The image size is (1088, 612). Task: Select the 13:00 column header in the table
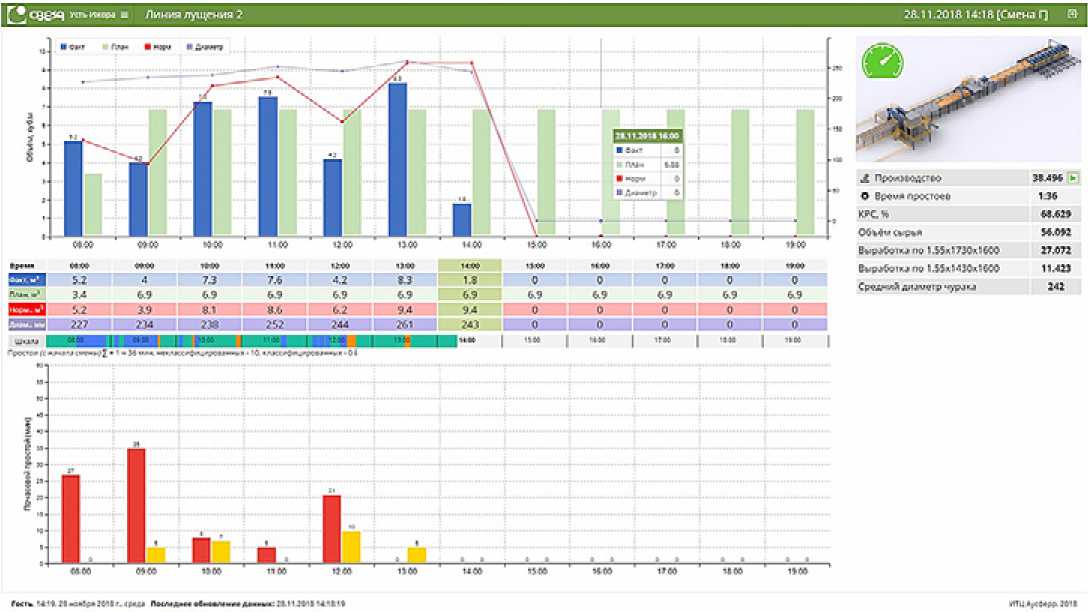click(405, 266)
